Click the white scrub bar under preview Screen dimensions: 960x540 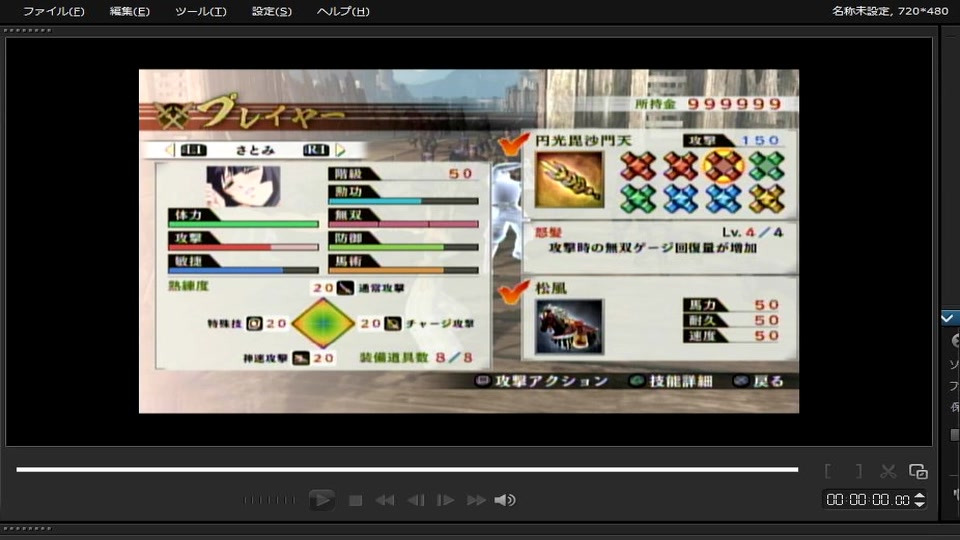[407, 470]
